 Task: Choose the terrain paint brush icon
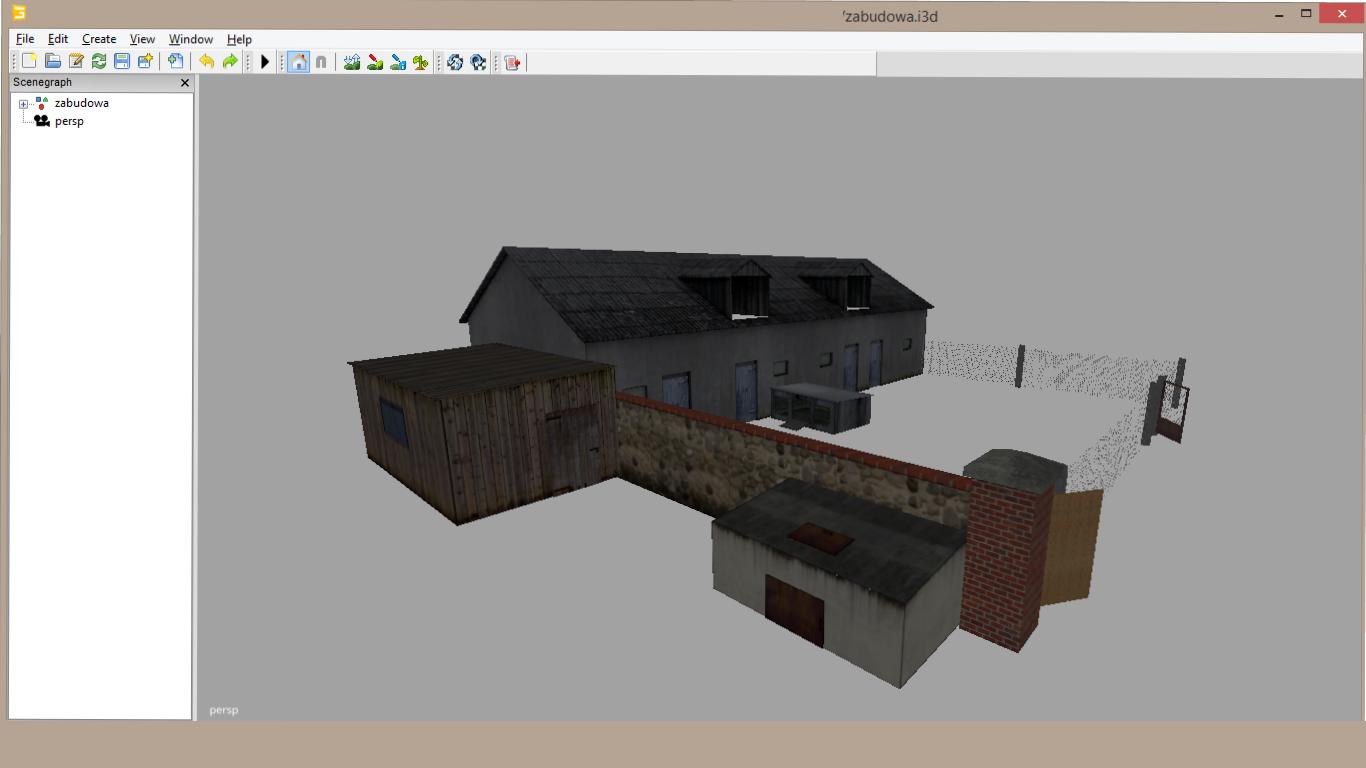point(375,62)
